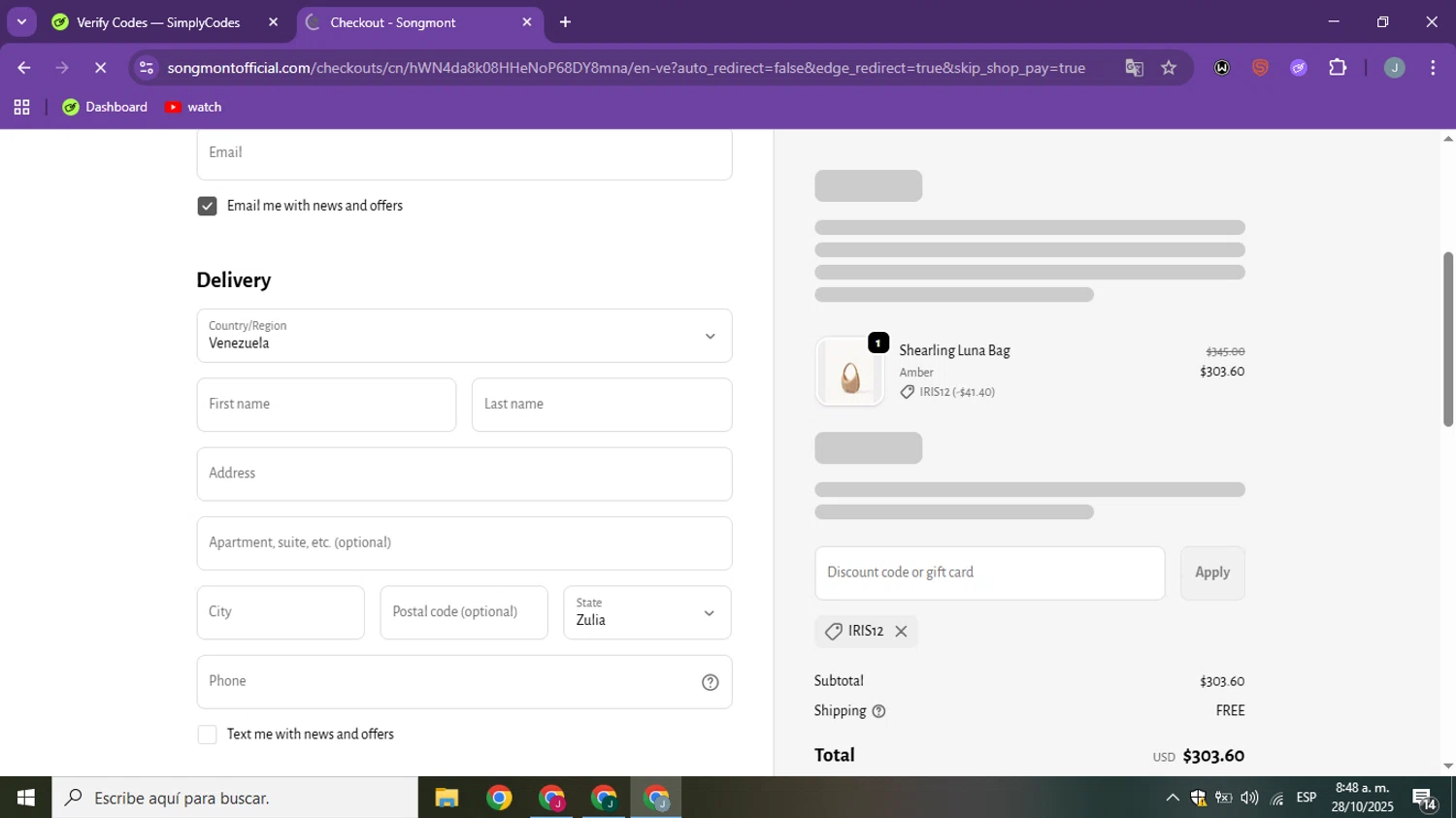Open File Explorer from the taskbar
1456x818 pixels.
pos(447,798)
